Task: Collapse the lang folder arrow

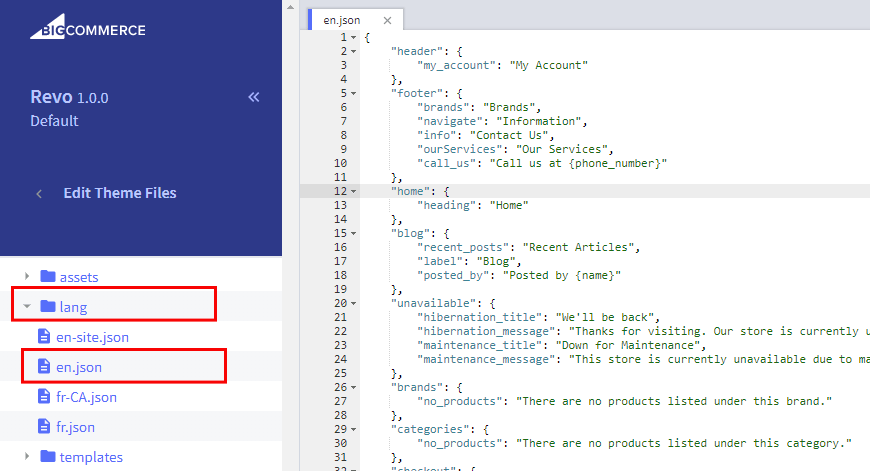Action: click(26, 307)
